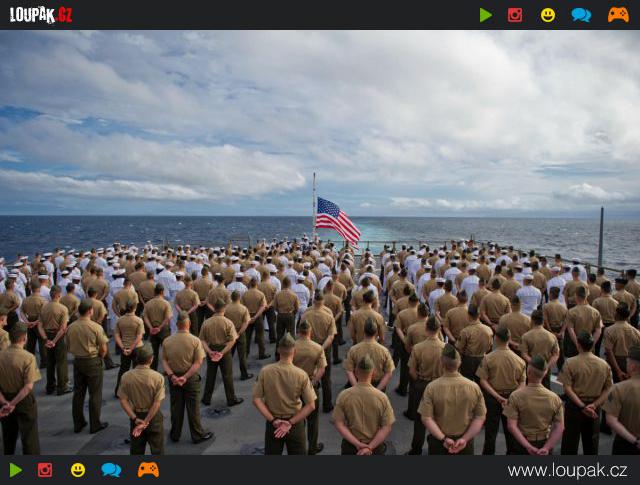Open the LOUPAK.CZ logo homepage link
The width and height of the screenshot is (640, 485).
tap(41, 15)
